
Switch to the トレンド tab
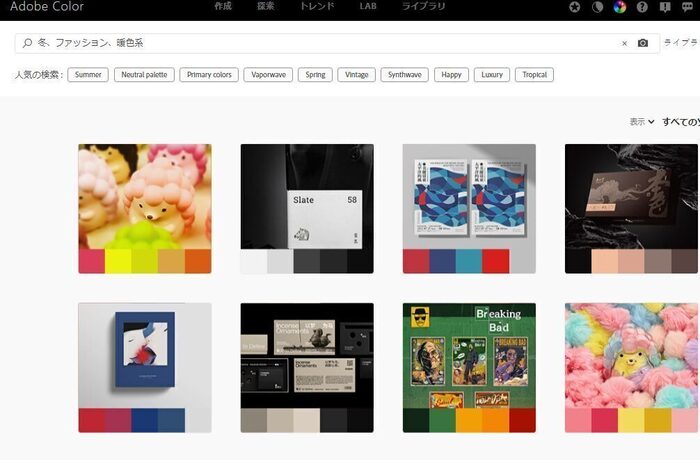317,6
